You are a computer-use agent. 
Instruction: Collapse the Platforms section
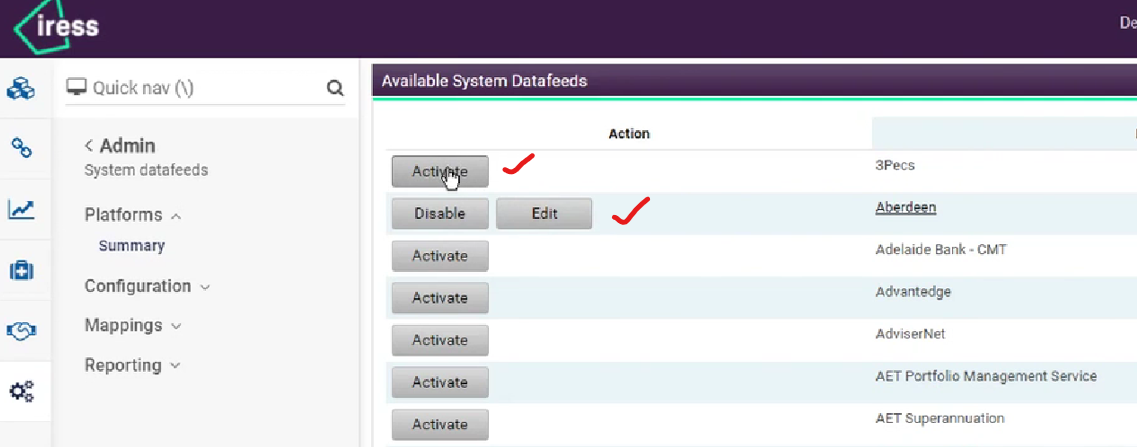click(x=133, y=215)
